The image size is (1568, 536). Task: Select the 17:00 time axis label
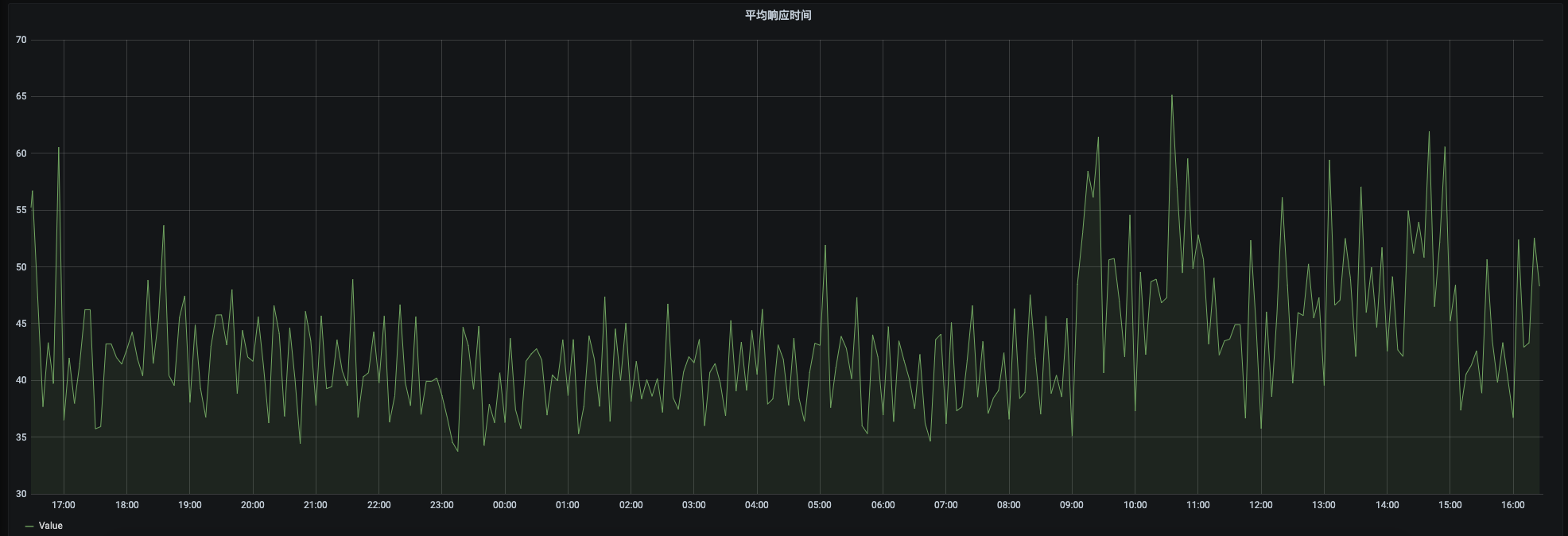point(64,505)
